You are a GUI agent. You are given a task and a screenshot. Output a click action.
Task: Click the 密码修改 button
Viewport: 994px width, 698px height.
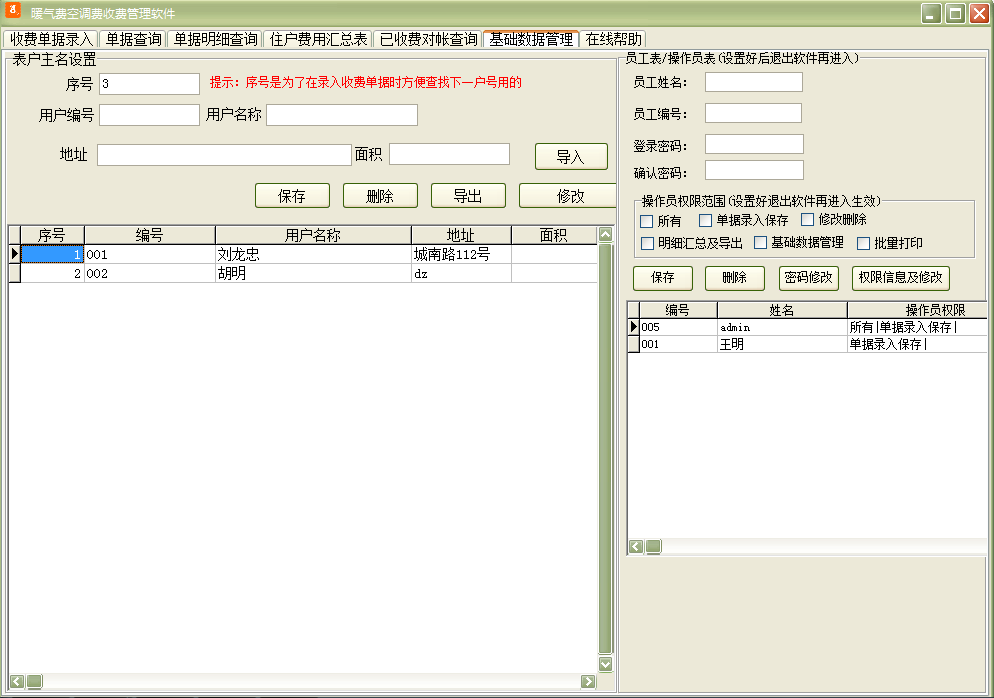click(808, 278)
